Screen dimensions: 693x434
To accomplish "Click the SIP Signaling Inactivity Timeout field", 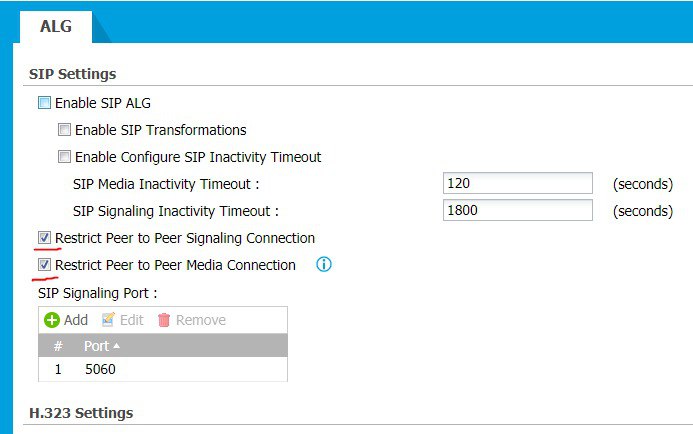I will [x=517, y=211].
